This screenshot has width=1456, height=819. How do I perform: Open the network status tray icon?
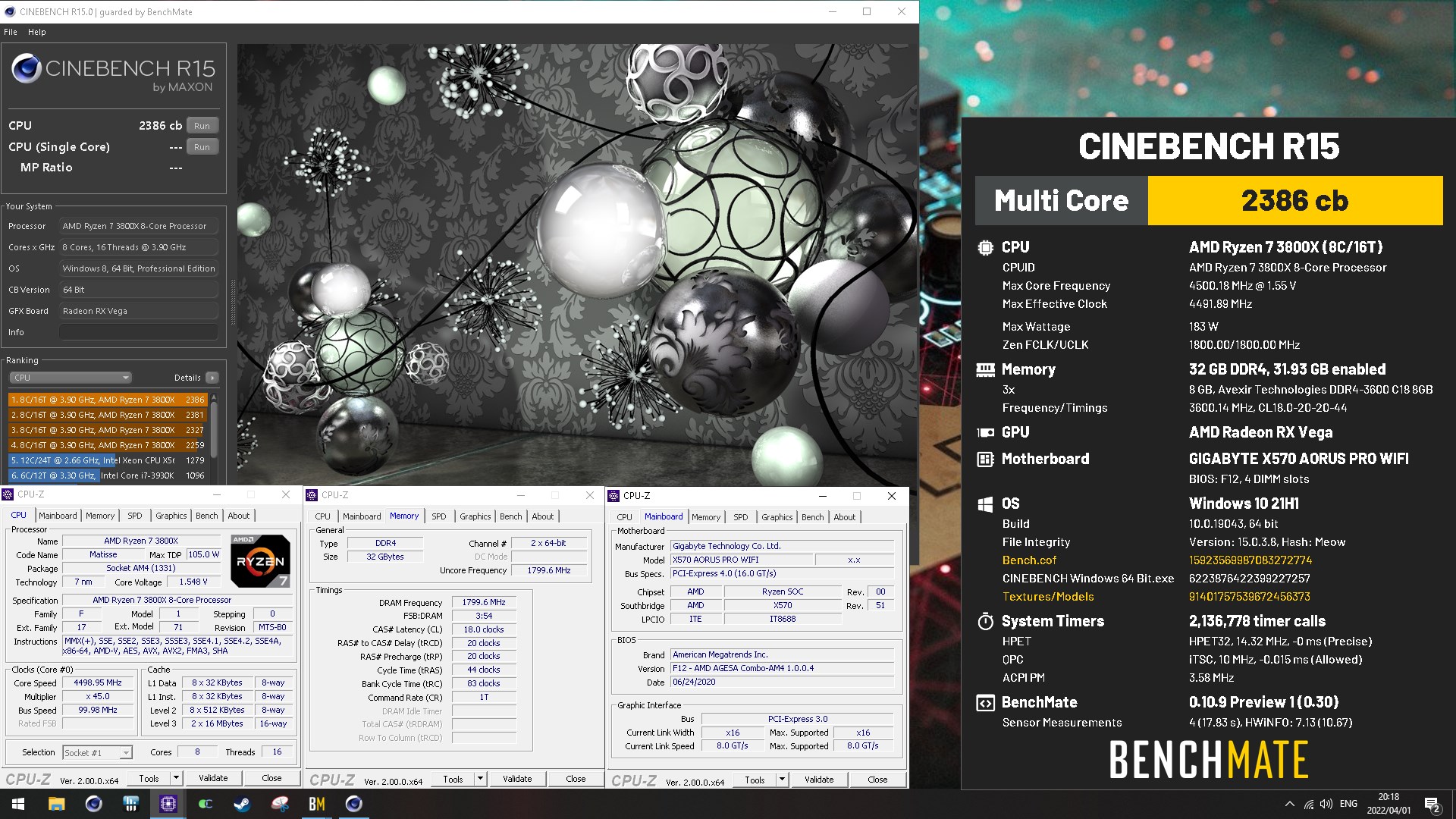pos(1309,804)
